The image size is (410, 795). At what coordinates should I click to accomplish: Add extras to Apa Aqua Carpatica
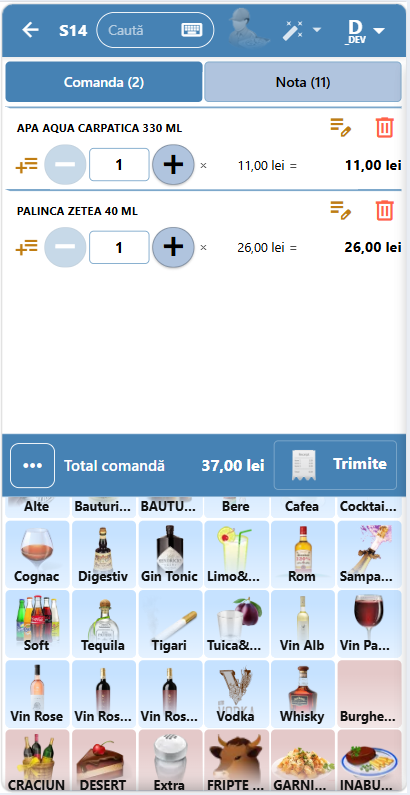click(27, 165)
